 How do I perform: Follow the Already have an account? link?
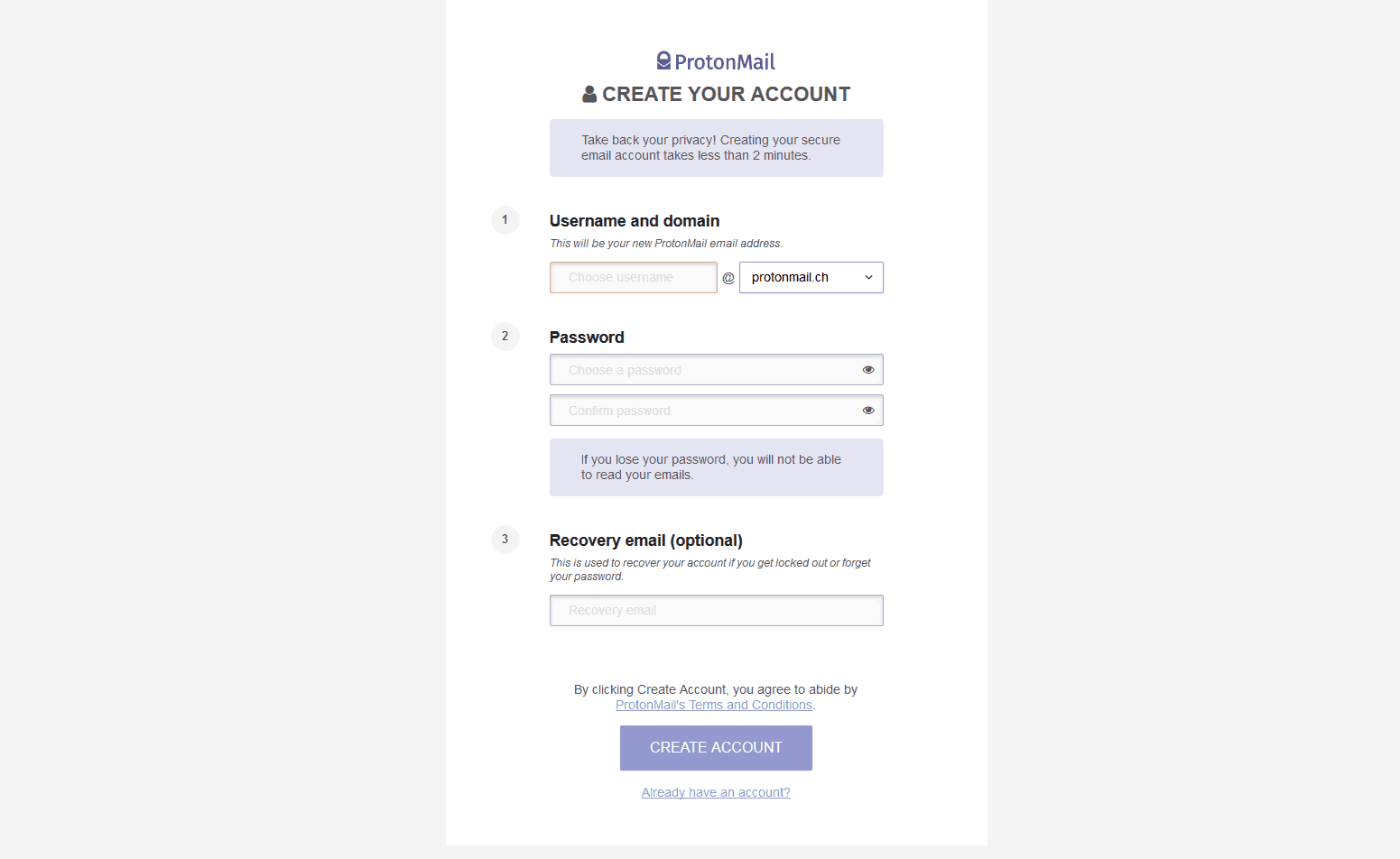click(716, 792)
